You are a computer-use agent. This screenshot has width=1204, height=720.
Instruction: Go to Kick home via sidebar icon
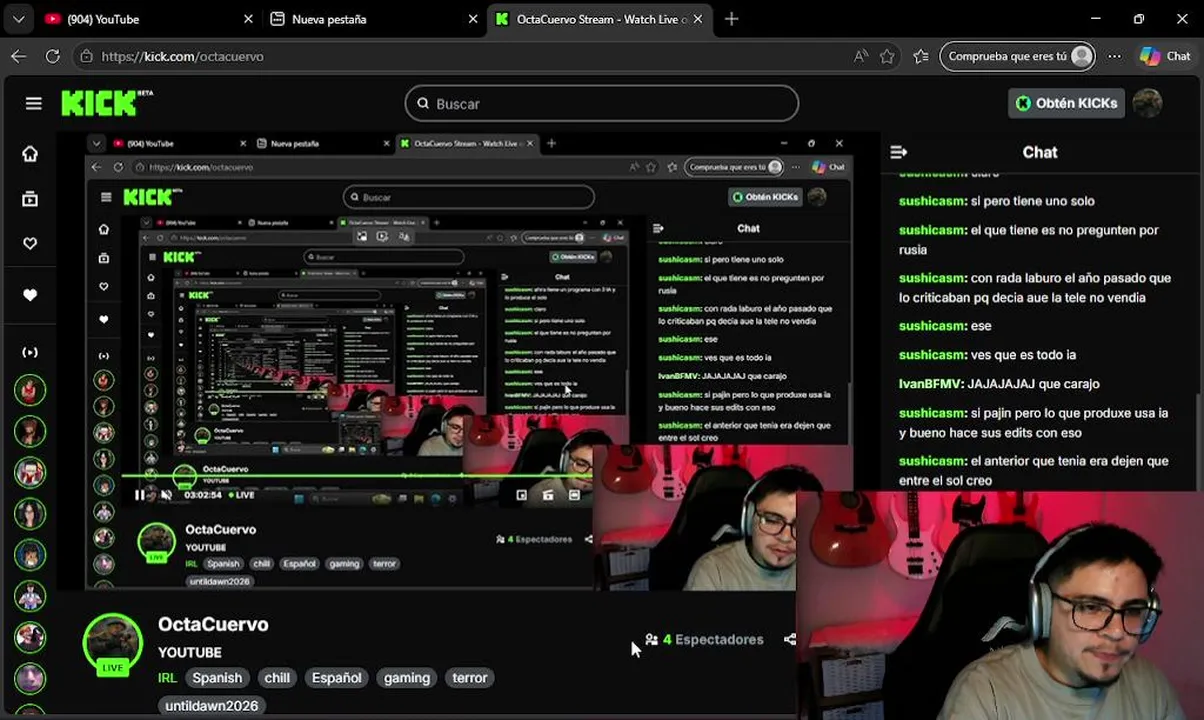[30, 153]
